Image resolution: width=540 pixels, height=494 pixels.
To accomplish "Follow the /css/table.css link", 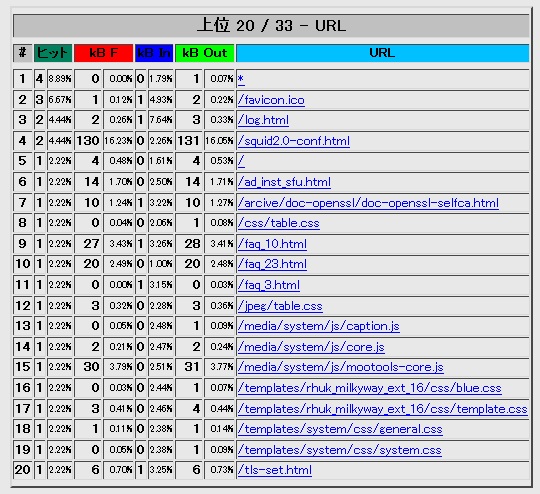I will coord(279,223).
